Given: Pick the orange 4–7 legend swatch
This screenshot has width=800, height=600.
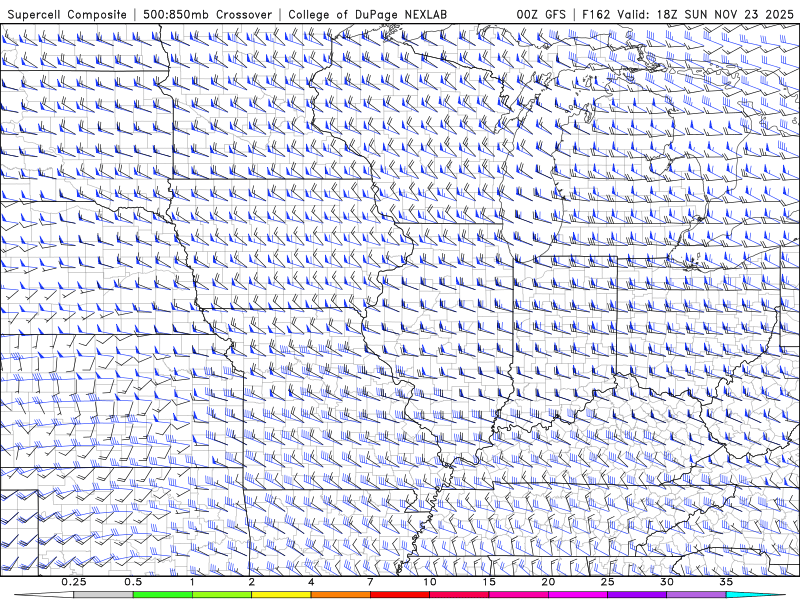Looking at the screenshot, I should tap(341, 595).
